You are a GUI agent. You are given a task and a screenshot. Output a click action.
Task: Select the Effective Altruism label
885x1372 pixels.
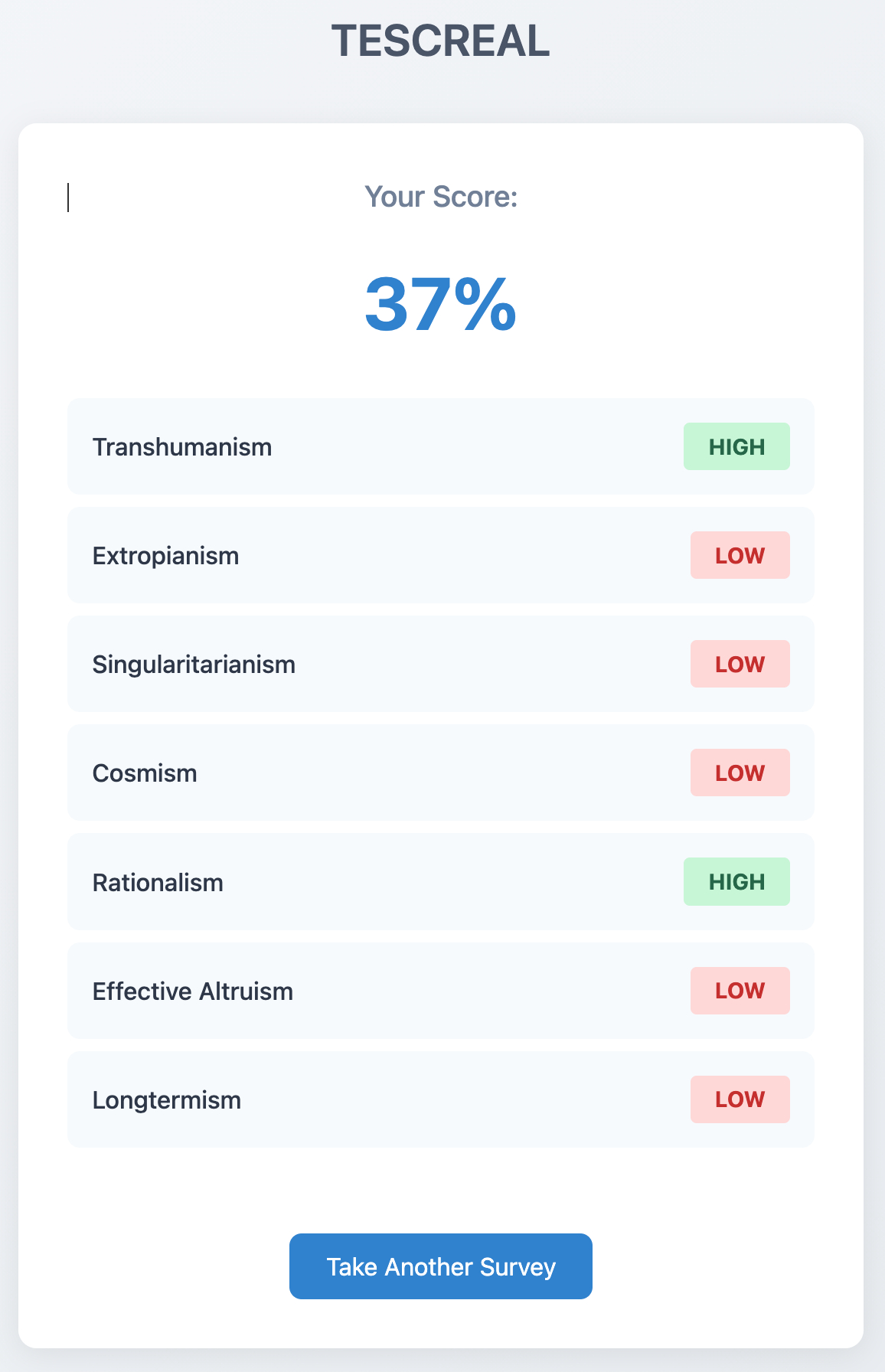(193, 991)
